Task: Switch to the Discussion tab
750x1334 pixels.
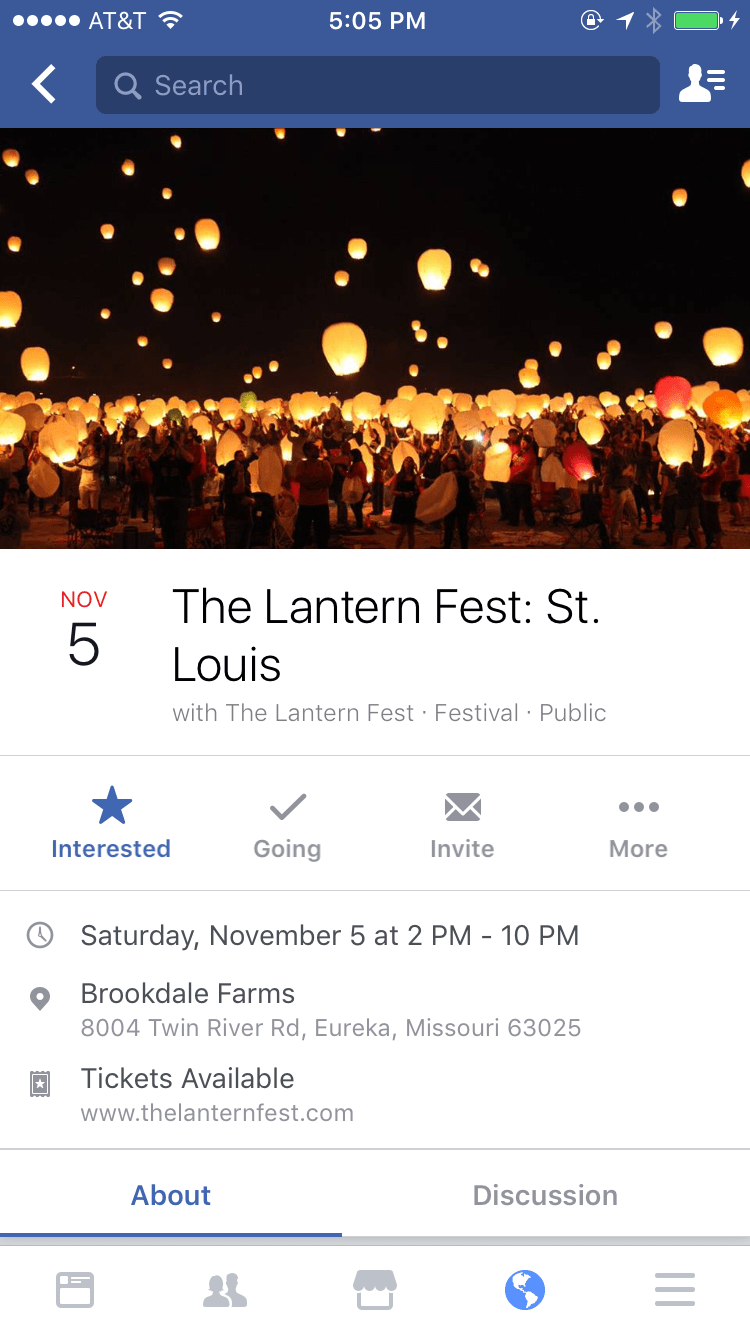Action: tap(545, 1195)
